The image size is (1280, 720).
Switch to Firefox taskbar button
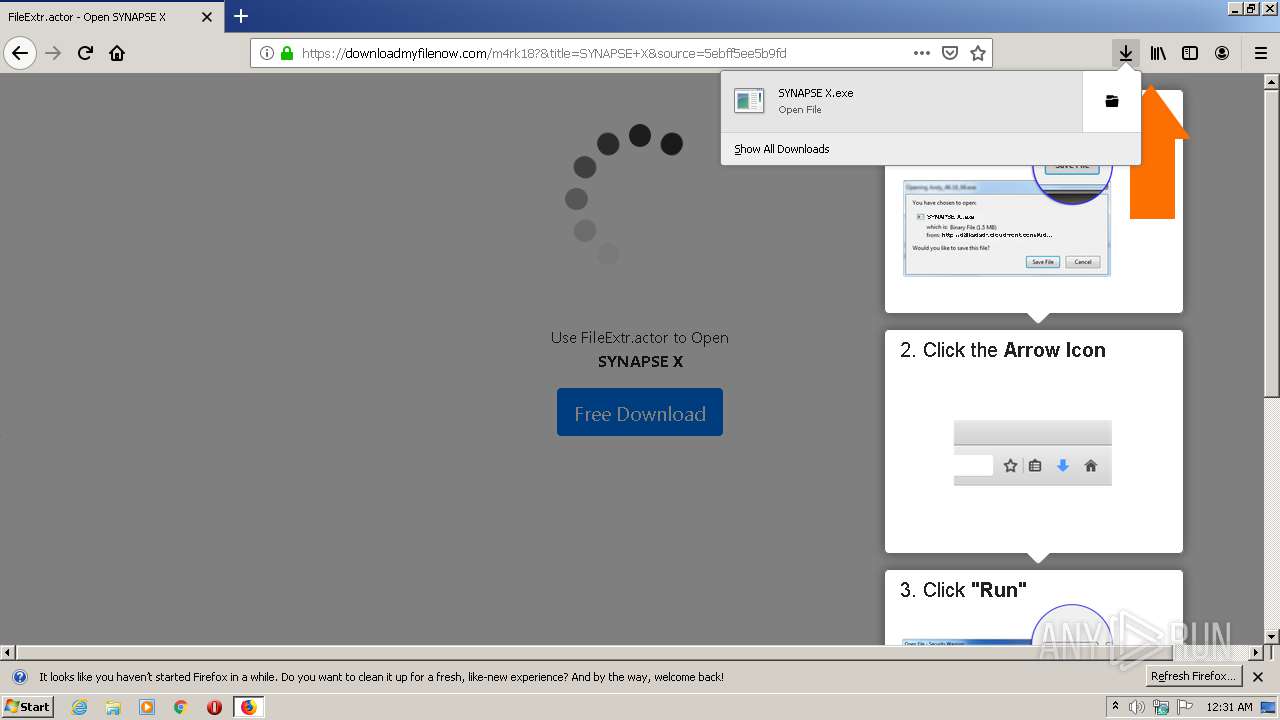248,707
